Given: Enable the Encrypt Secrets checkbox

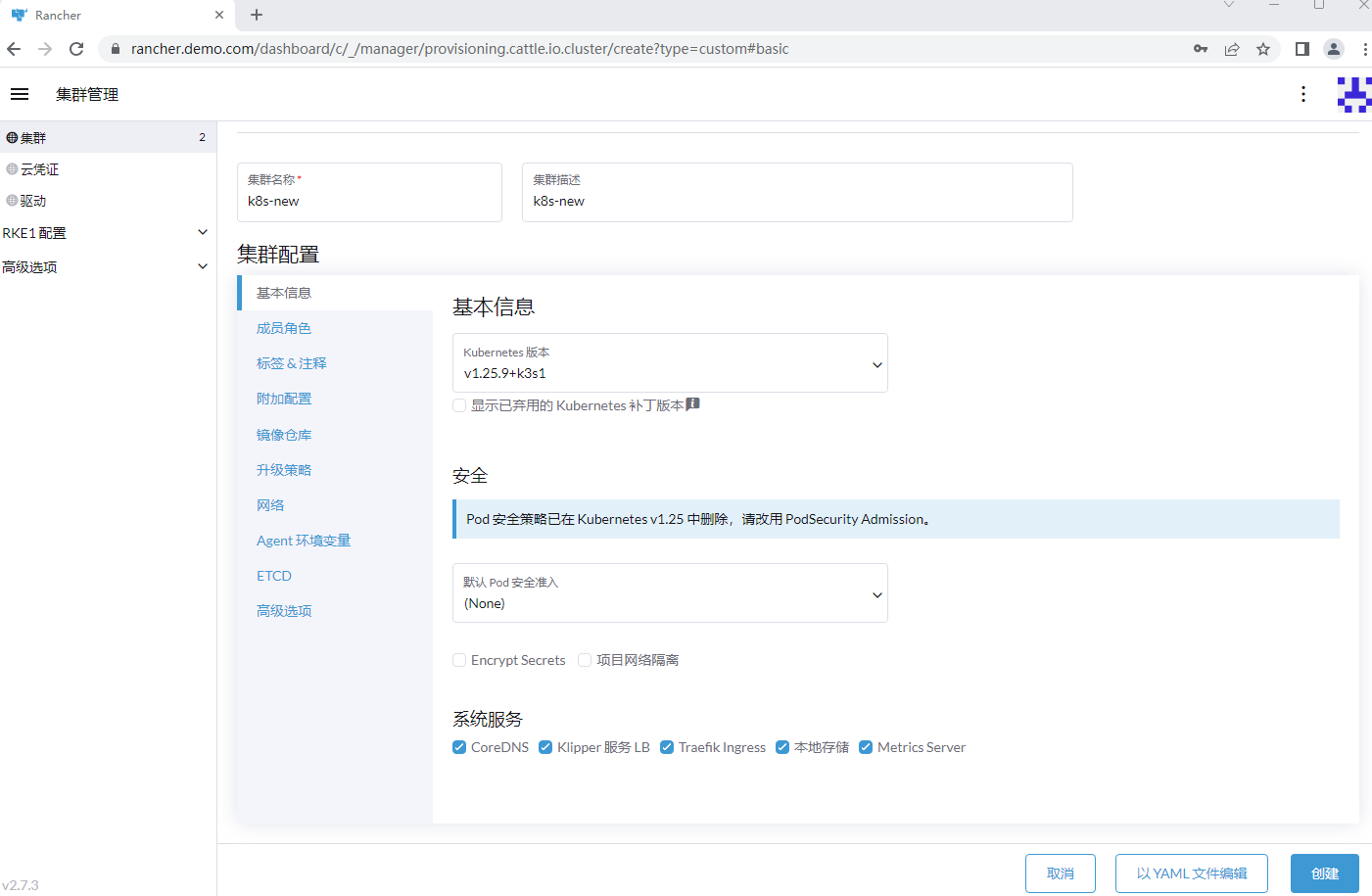Looking at the screenshot, I should pos(459,660).
